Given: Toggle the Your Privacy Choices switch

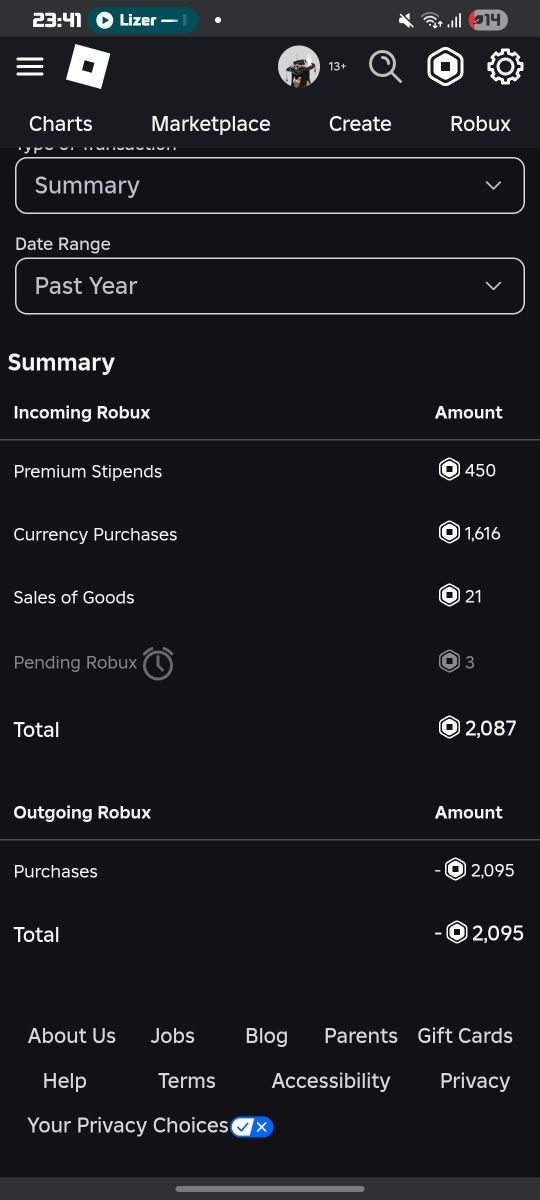Looking at the screenshot, I should (252, 1127).
